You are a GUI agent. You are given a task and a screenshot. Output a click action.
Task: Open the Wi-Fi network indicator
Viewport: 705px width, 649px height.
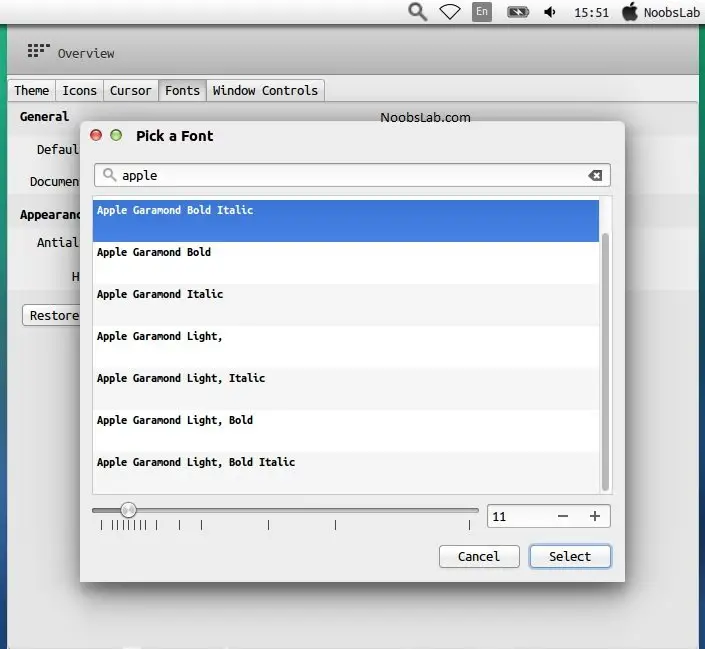[x=450, y=12]
